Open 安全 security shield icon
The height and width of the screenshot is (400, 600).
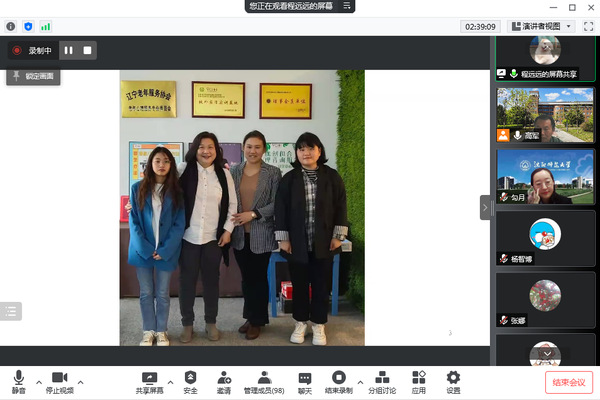pyautogui.click(x=190, y=382)
